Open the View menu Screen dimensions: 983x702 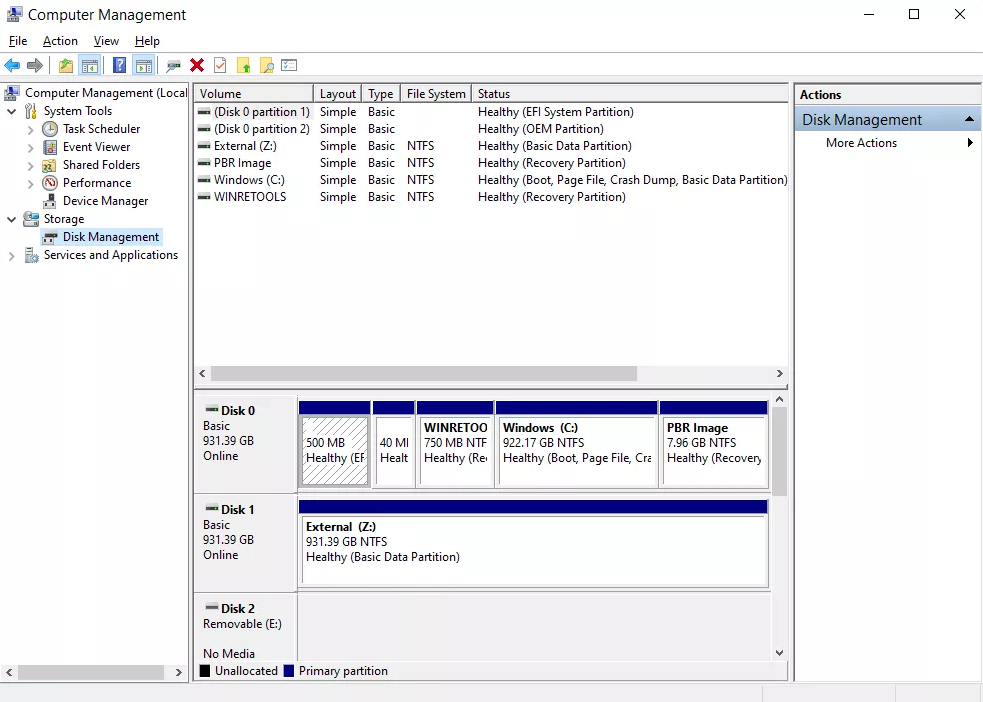coord(106,41)
